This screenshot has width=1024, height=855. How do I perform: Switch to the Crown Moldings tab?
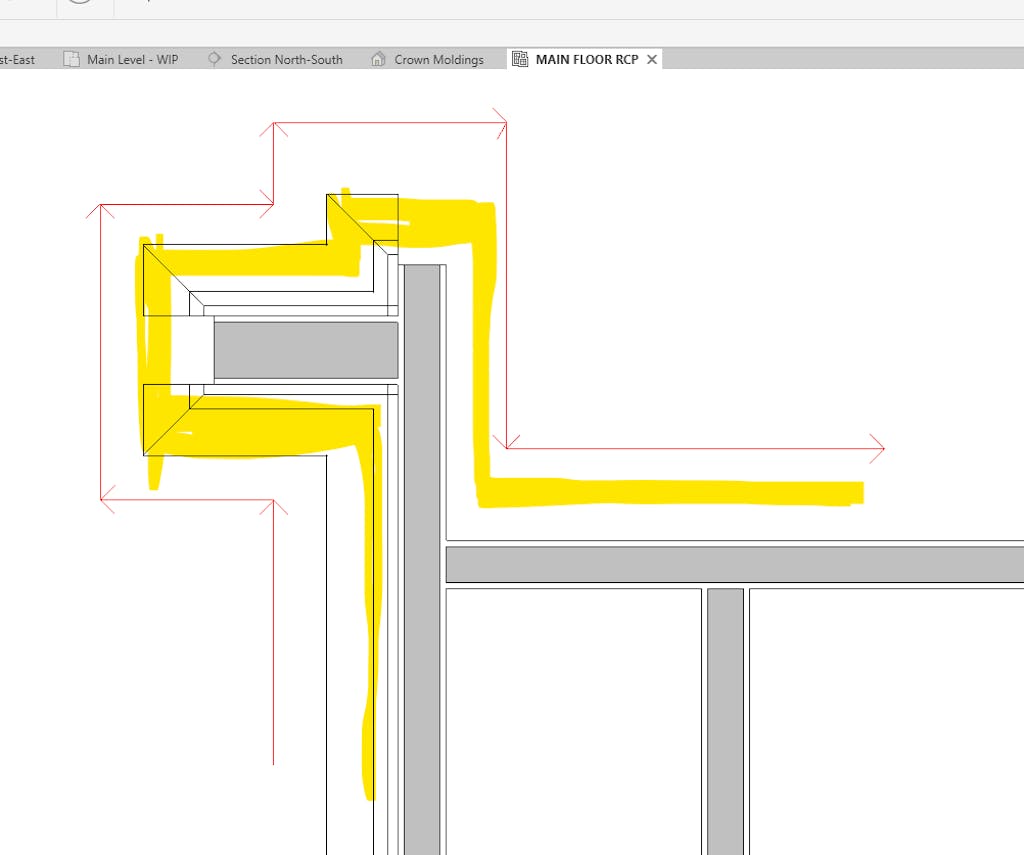(x=438, y=60)
